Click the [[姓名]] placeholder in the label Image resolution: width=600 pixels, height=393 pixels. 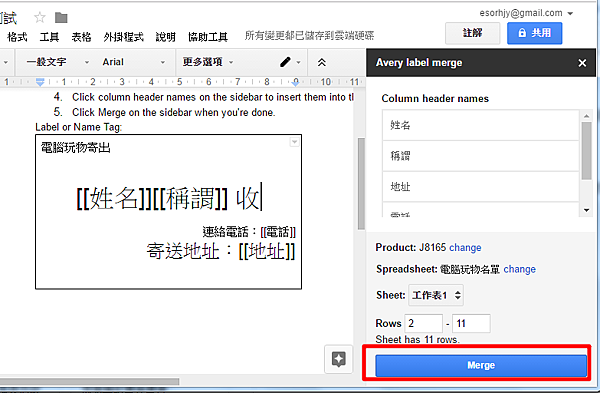114,199
